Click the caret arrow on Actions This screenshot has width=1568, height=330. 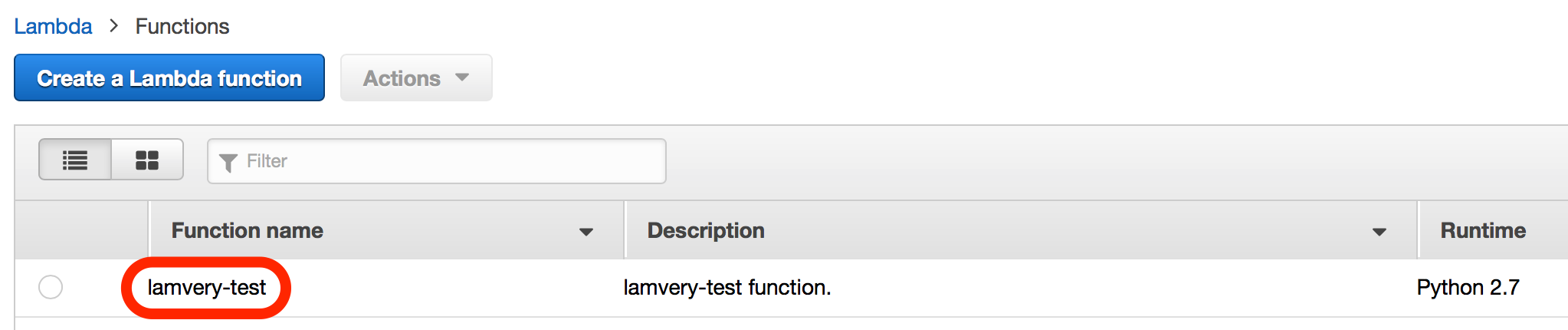click(462, 78)
